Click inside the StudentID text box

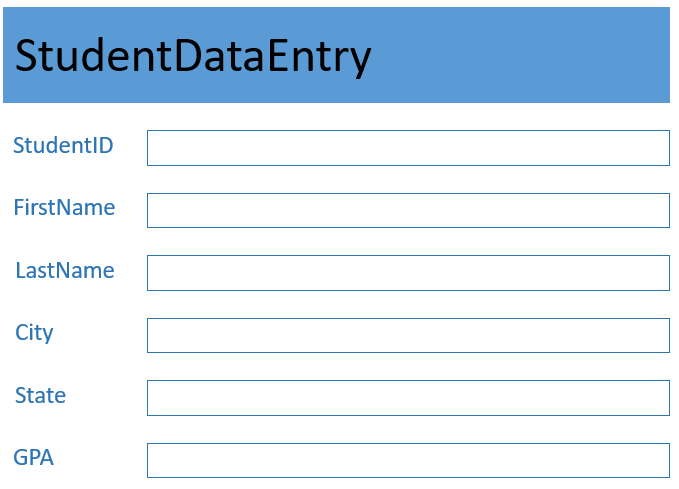408,148
